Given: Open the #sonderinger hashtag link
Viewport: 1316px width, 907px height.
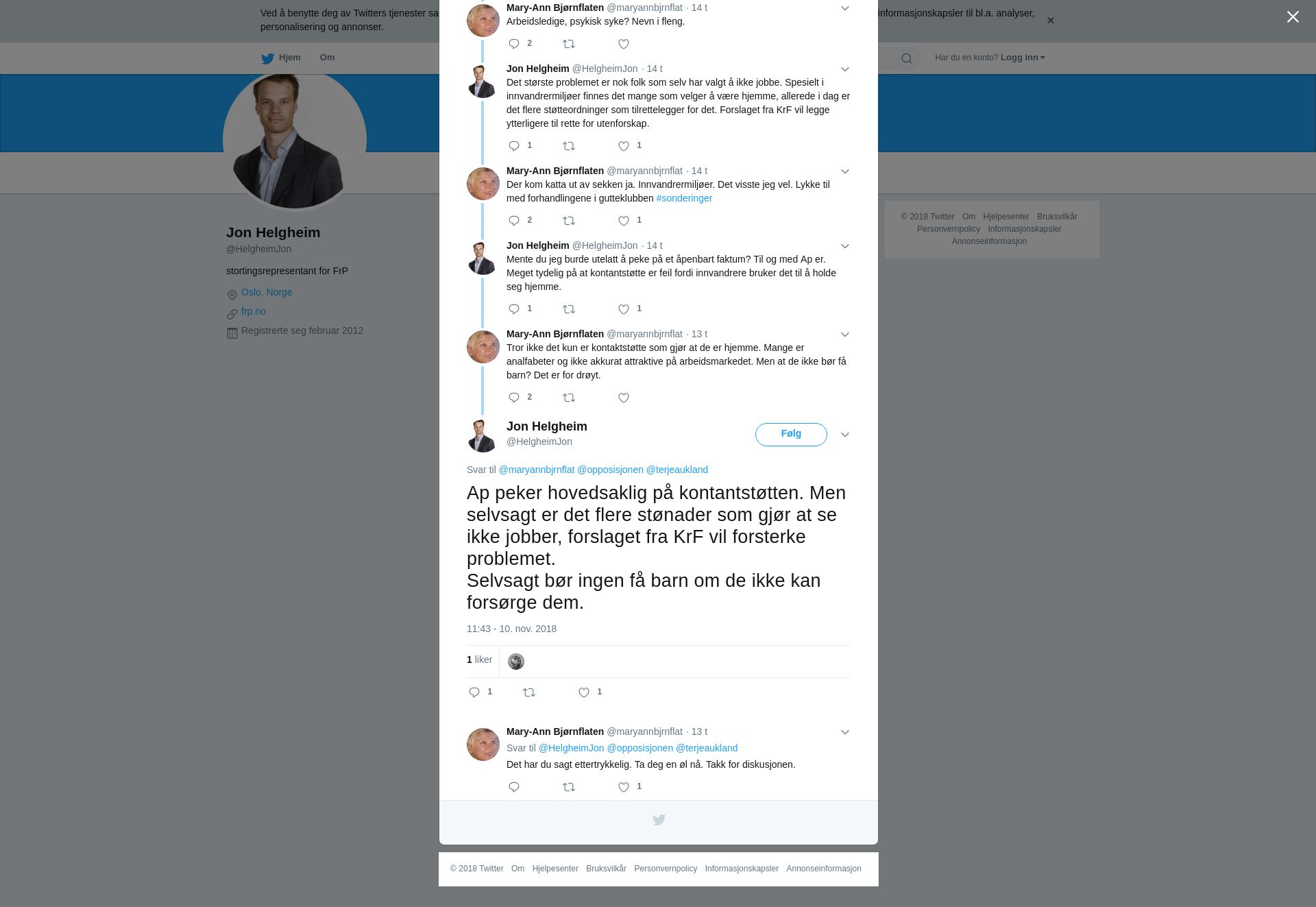Looking at the screenshot, I should (x=684, y=198).
